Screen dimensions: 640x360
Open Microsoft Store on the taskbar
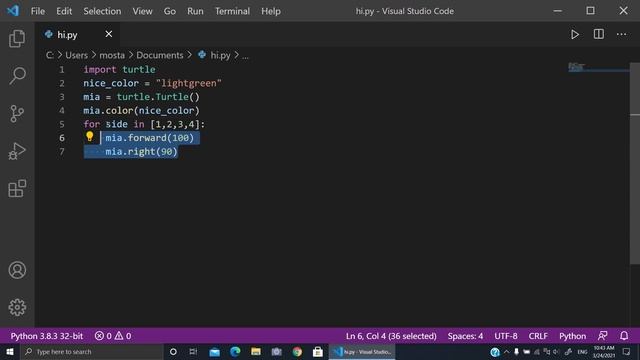(x=318, y=351)
